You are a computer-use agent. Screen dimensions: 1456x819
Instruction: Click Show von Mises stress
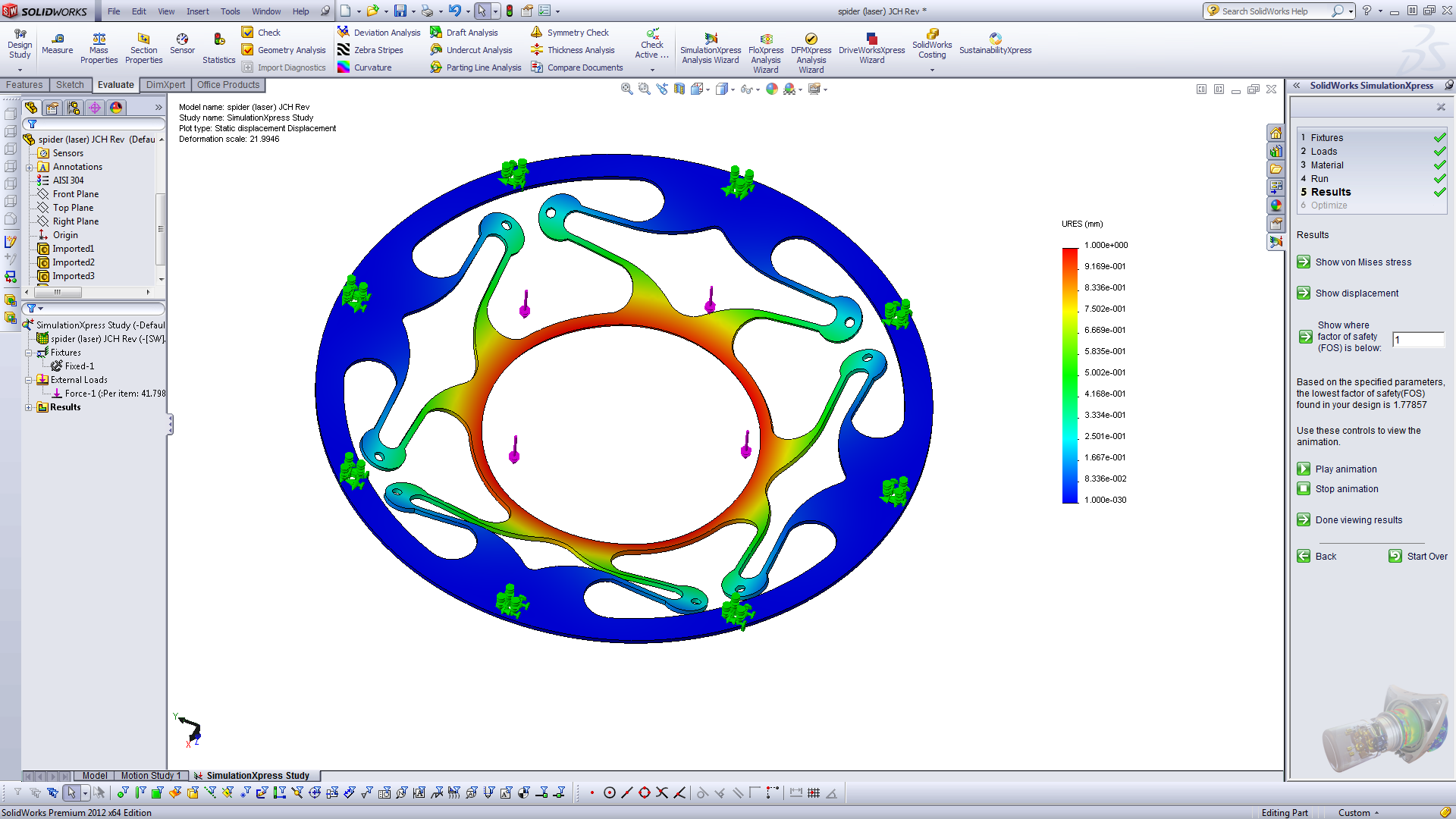coord(1354,262)
